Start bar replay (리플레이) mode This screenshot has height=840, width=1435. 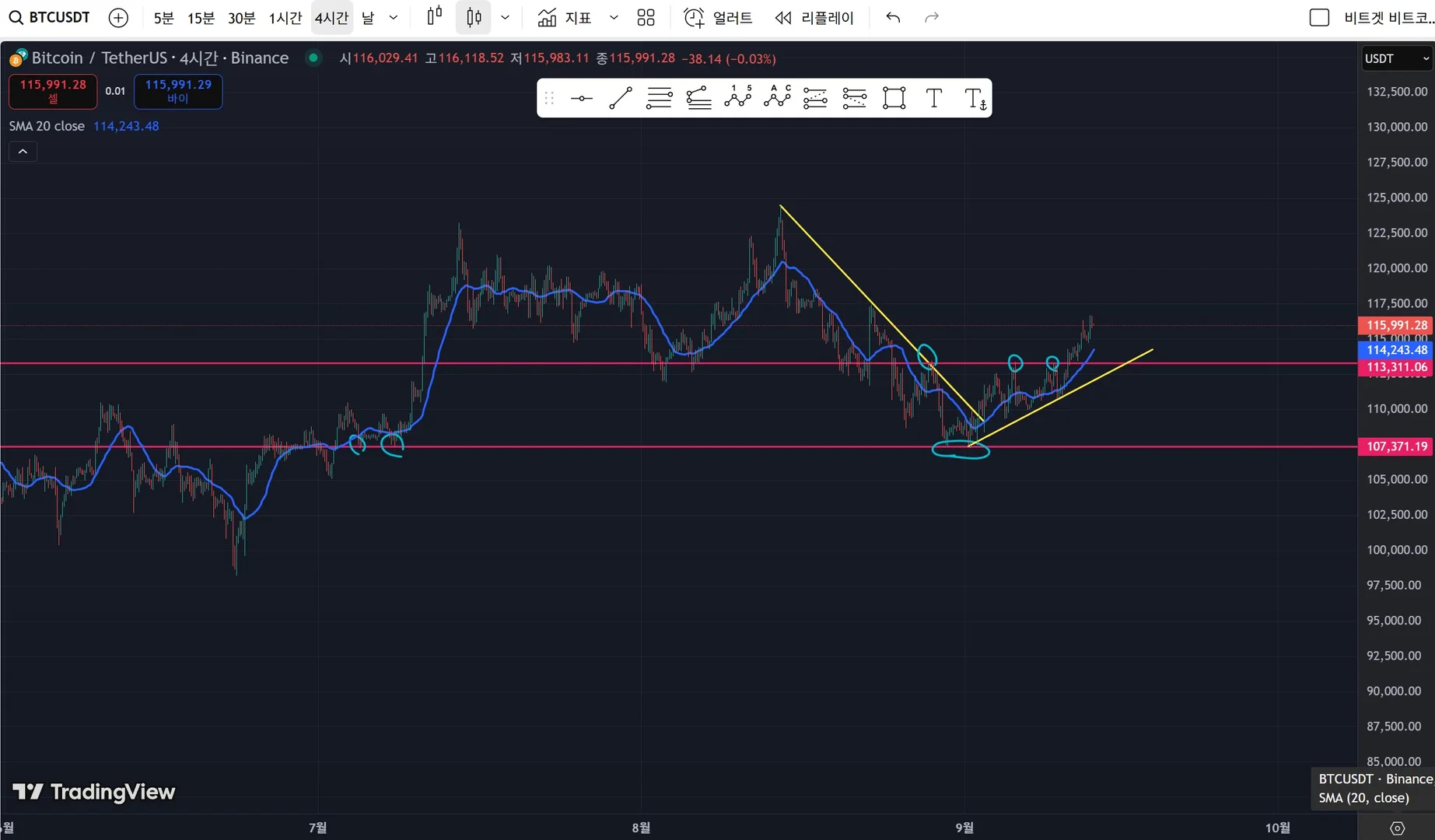814,17
